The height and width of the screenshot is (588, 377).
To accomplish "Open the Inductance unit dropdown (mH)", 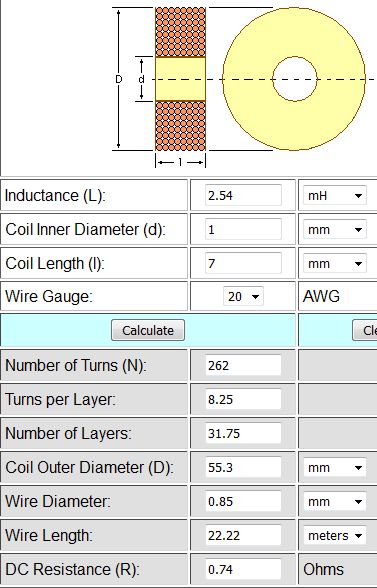I will (335, 195).
